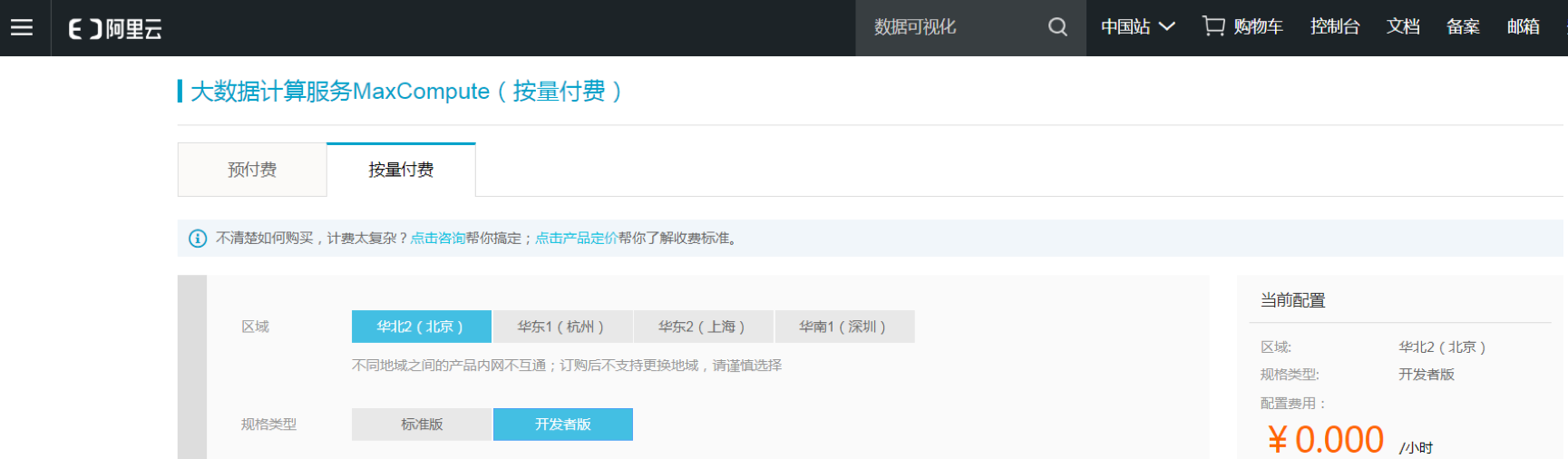Viewport: 1568px width, 459px height.
Task: Select region 华东1（杭州）
Action: click(562, 327)
